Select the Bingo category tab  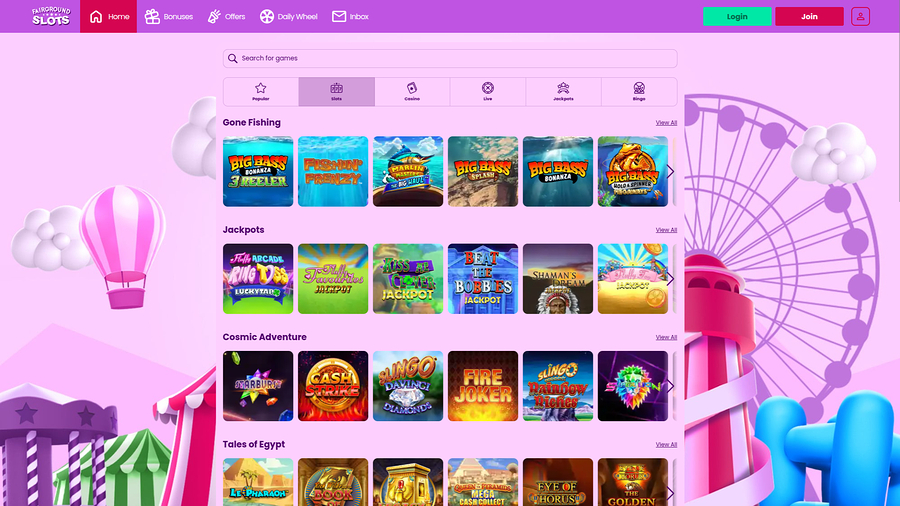coord(639,92)
